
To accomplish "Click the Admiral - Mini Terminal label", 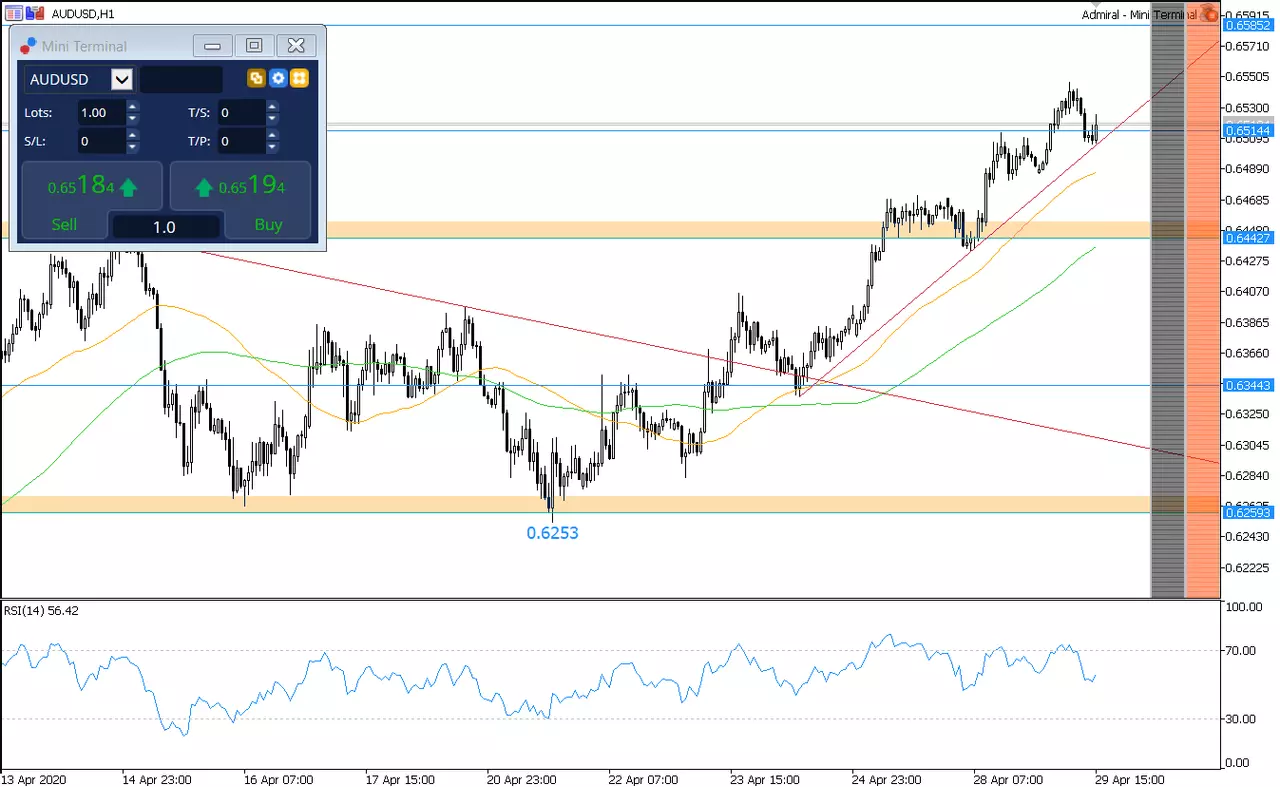I will (x=1139, y=15).
